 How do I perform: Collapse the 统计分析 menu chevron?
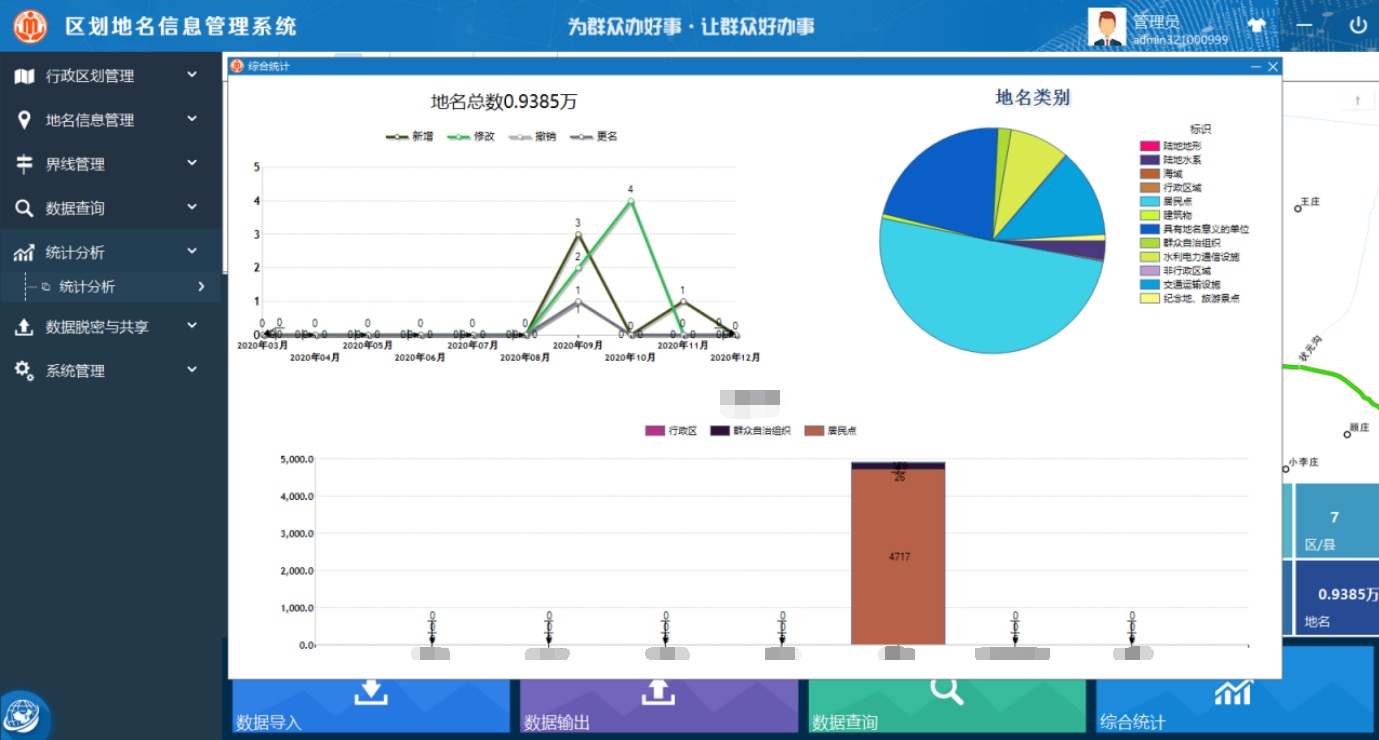coord(192,251)
